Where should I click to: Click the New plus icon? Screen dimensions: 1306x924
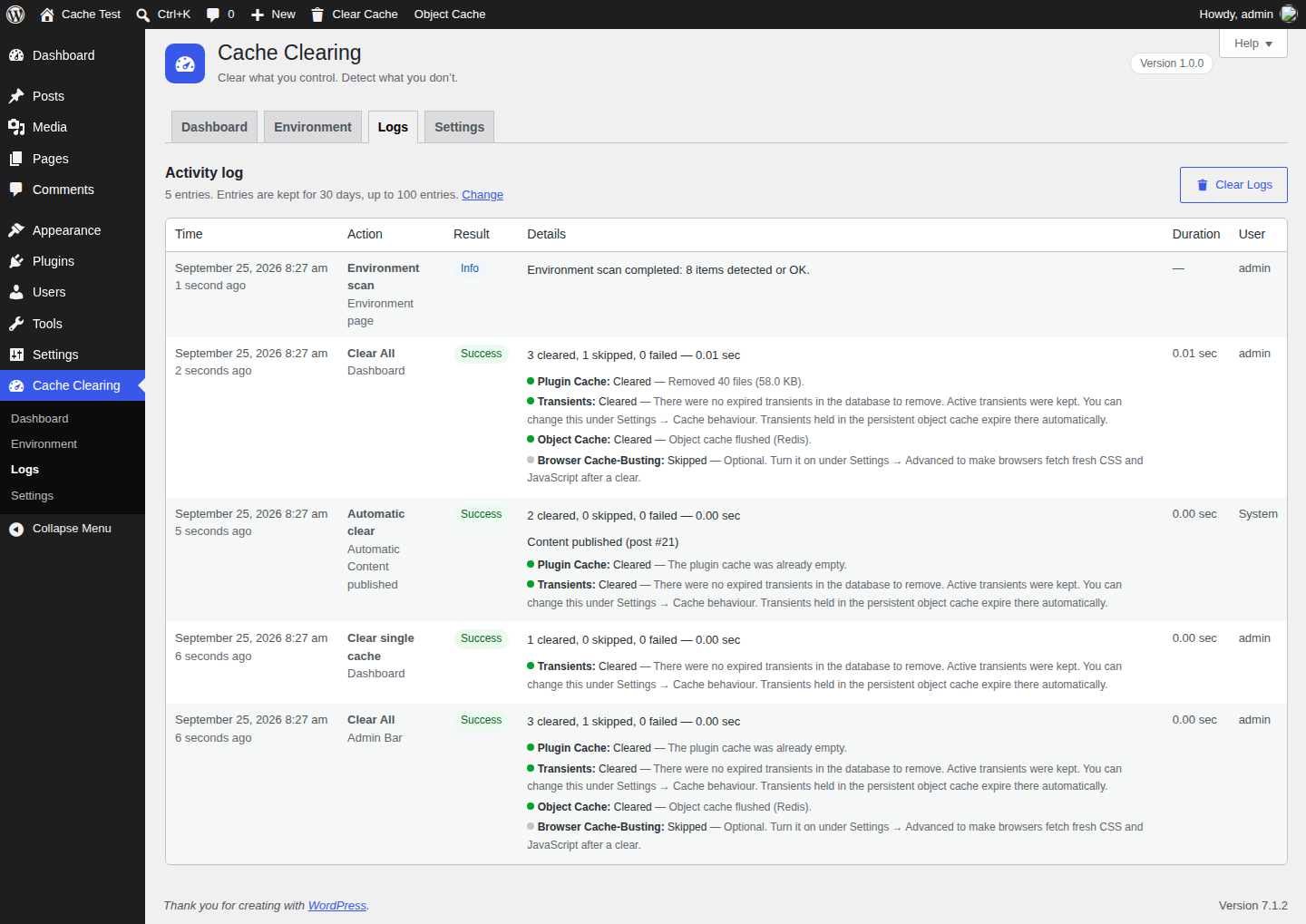(258, 15)
